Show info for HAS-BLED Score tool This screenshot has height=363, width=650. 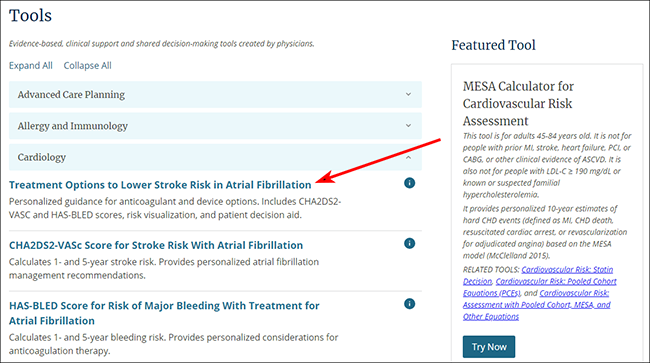pos(409,304)
